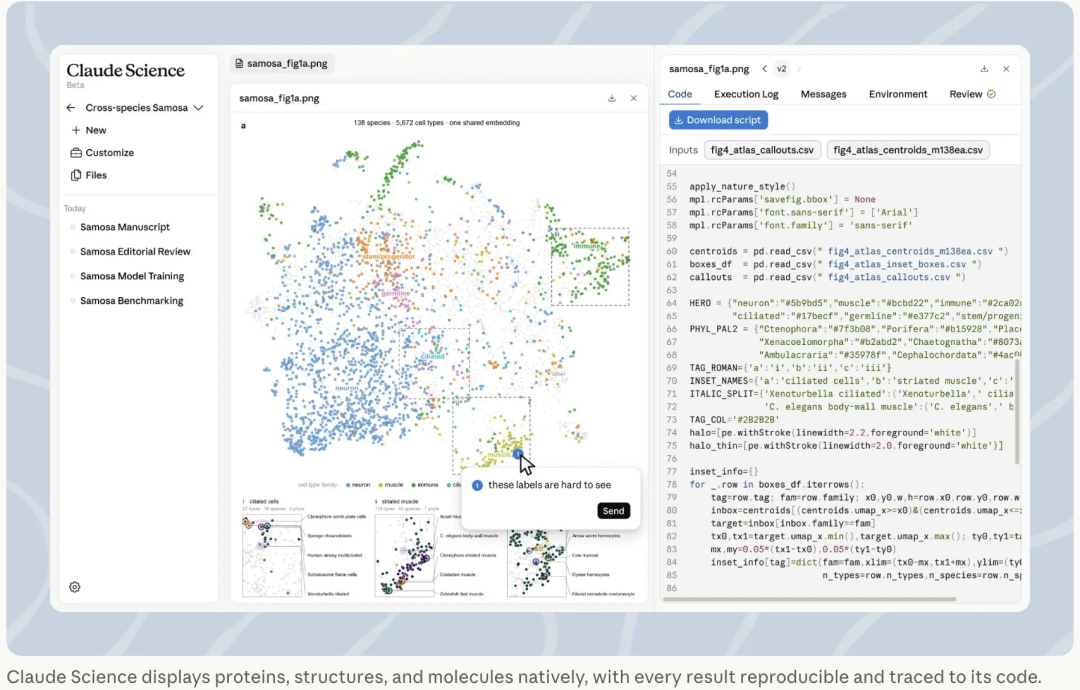The image size is (1080, 690).
Task: Open settings via the gear icon
Action: coord(74,587)
